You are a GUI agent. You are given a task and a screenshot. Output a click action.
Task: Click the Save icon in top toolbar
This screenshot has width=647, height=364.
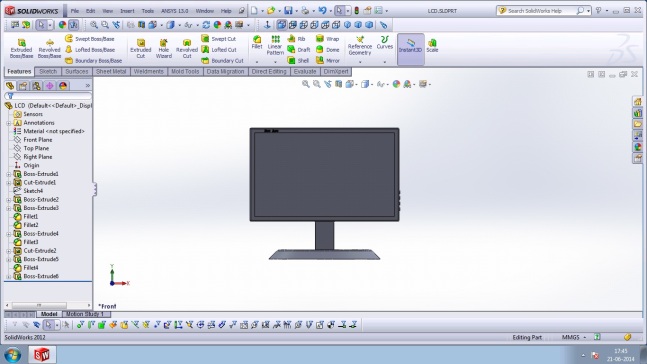click(288, 11)
